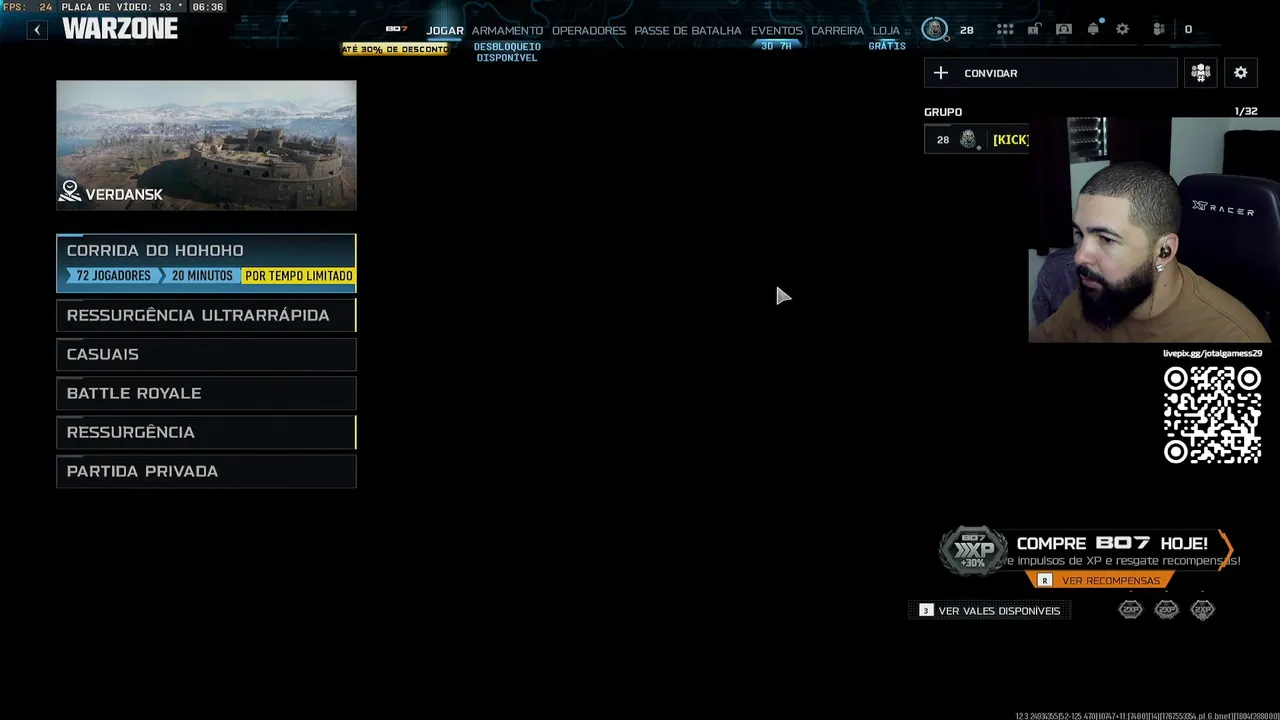
Task: Click the '20 MINUTOS' tag
Action: 201,276
